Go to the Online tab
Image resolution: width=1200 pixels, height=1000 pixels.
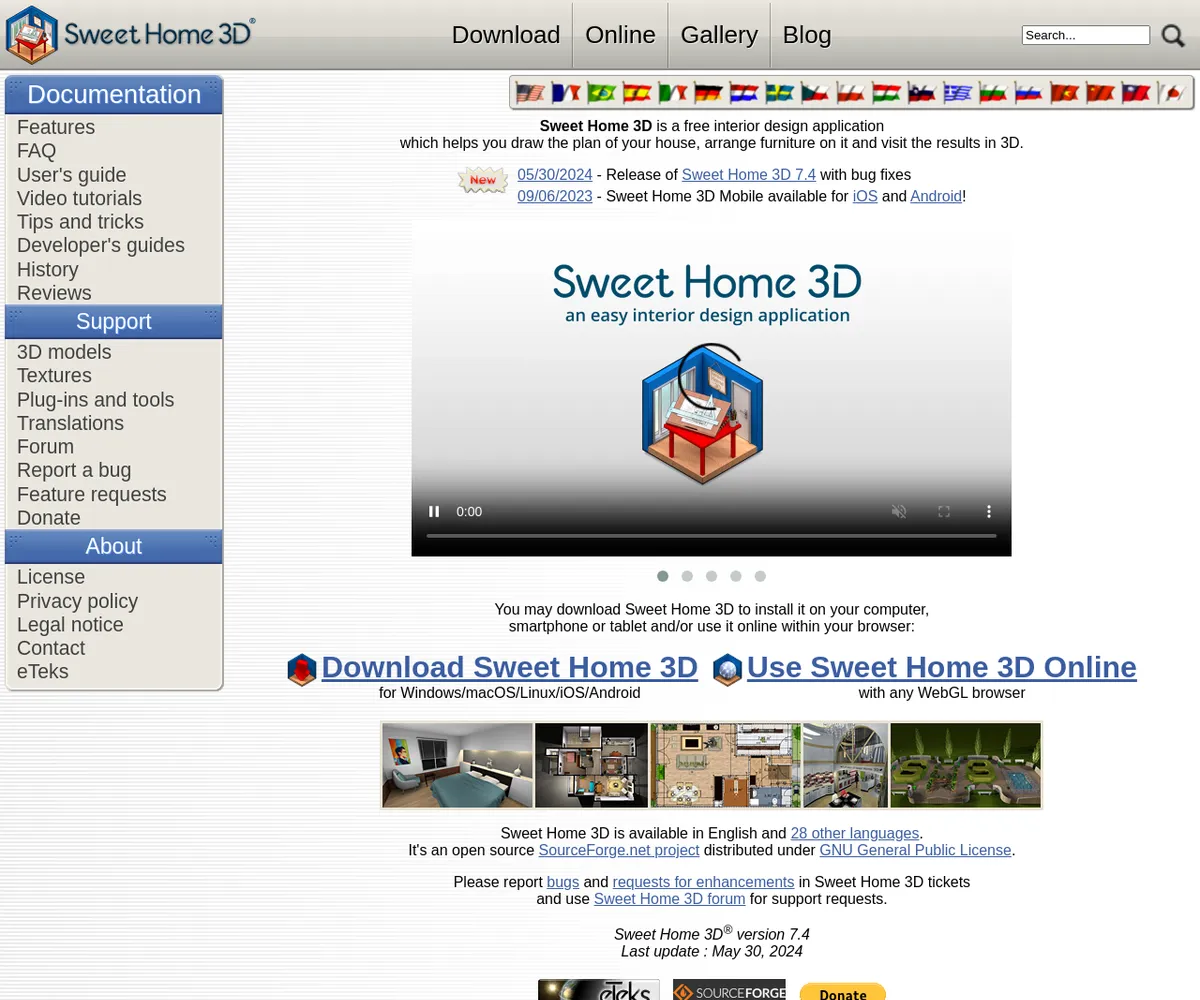(620, 35)
